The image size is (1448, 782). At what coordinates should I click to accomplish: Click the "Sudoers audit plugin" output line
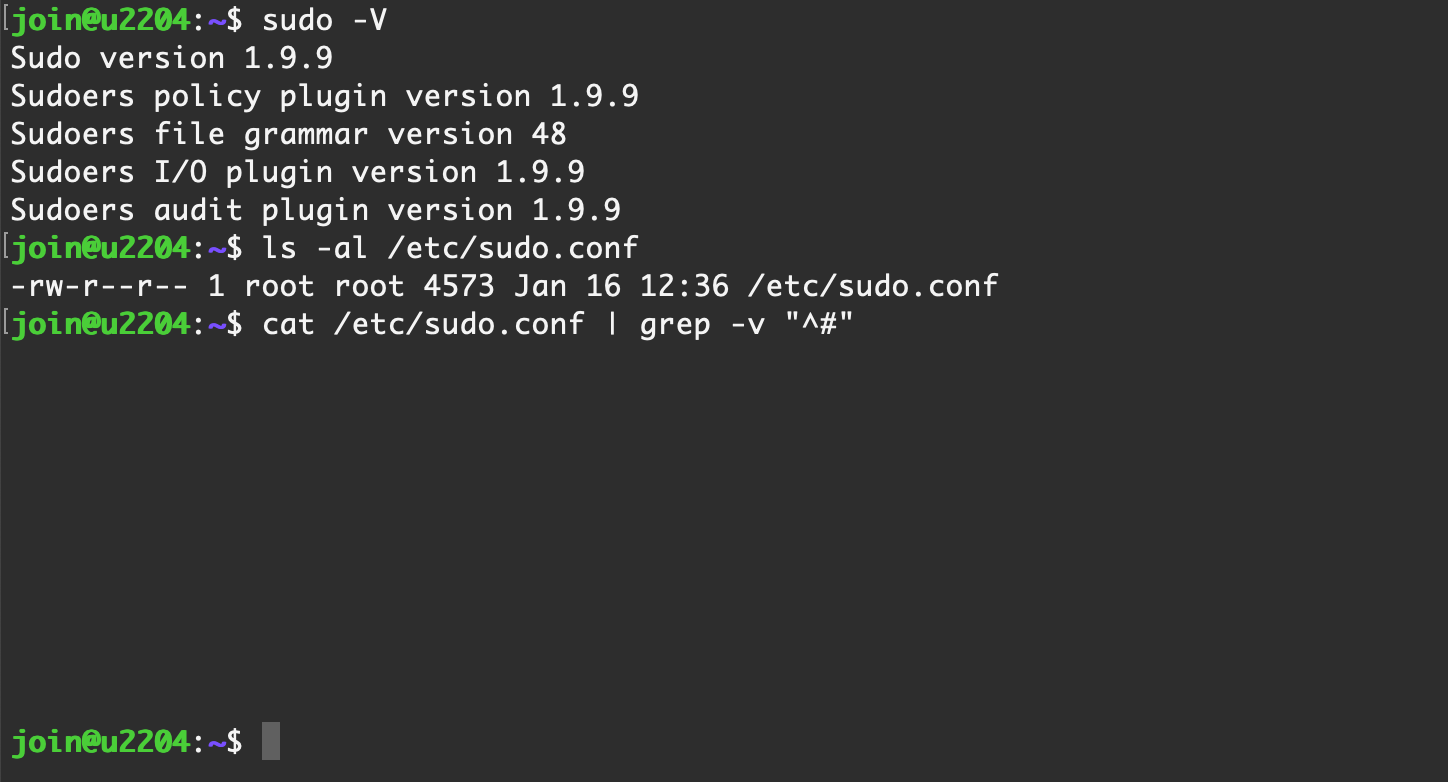click(315, 210)
